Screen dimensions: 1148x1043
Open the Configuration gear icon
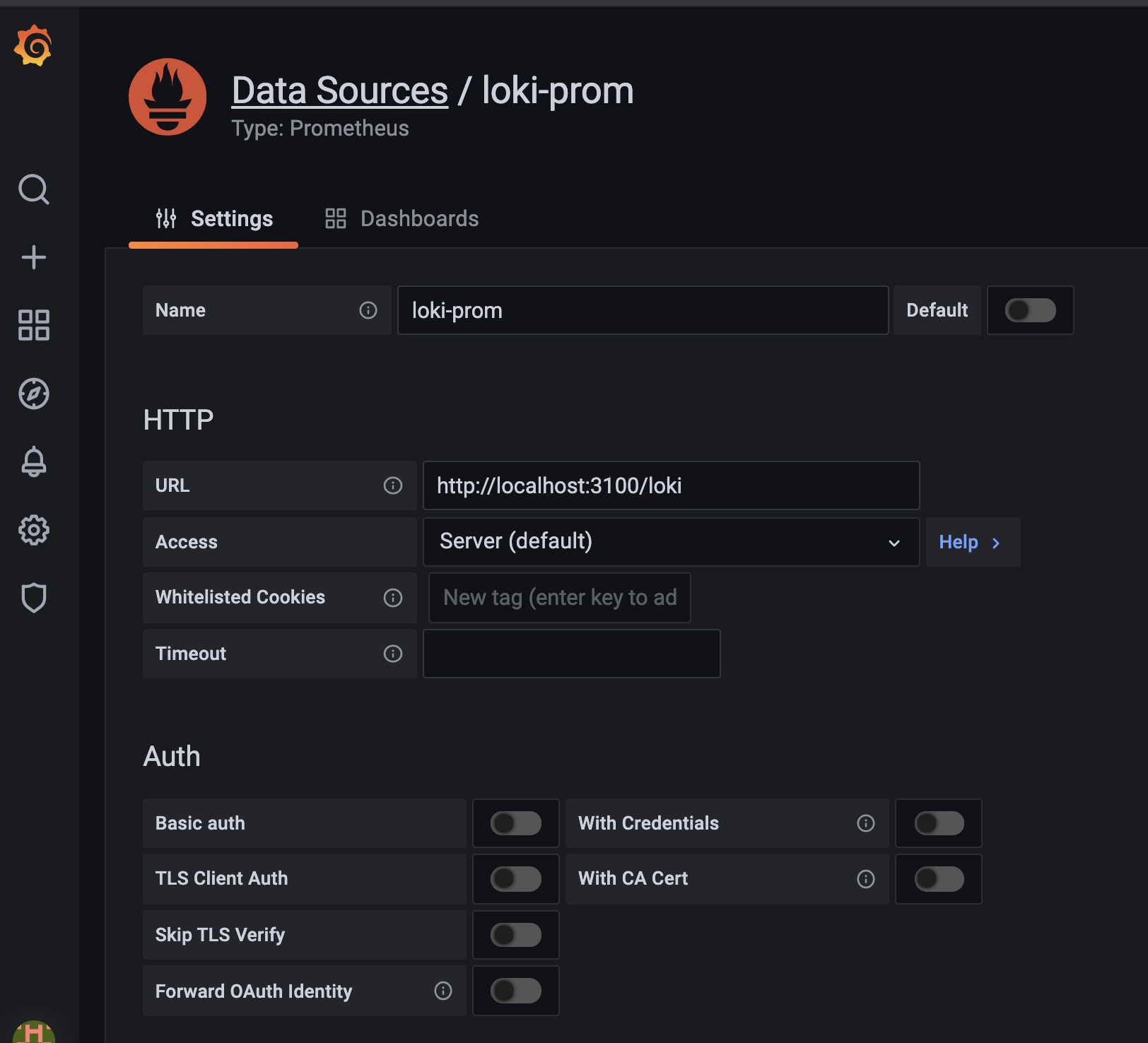click(x=33, y=530)
